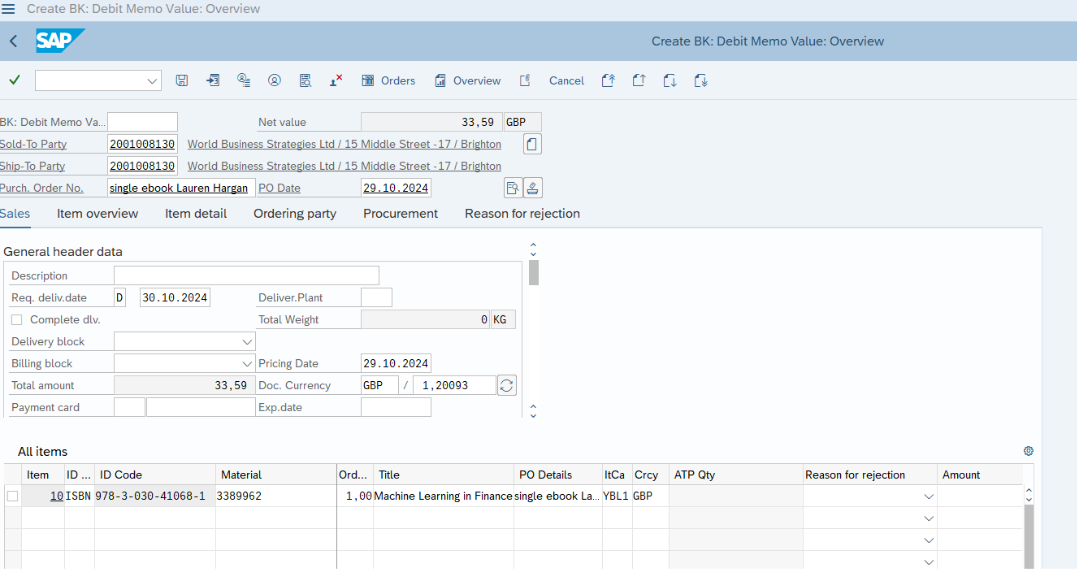Image resolution: width=1077 pixels, height=570 pixels.
Task: Click the document icon before Cancel
Action: [525, 80]
